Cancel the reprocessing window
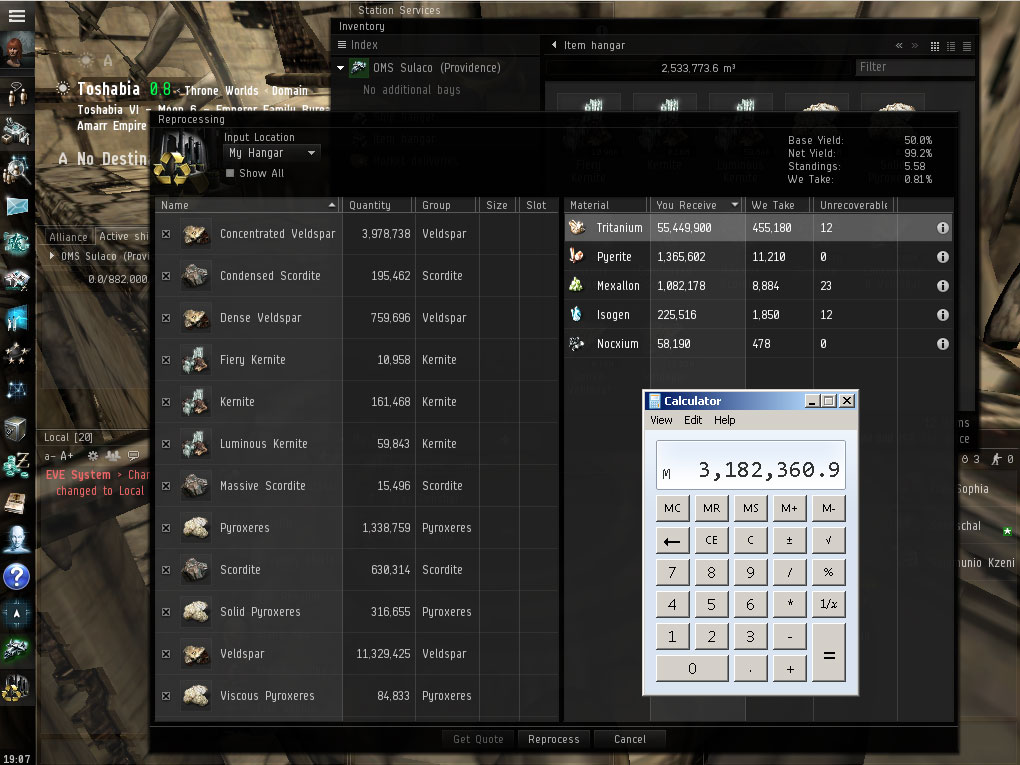 click(630, 739)
